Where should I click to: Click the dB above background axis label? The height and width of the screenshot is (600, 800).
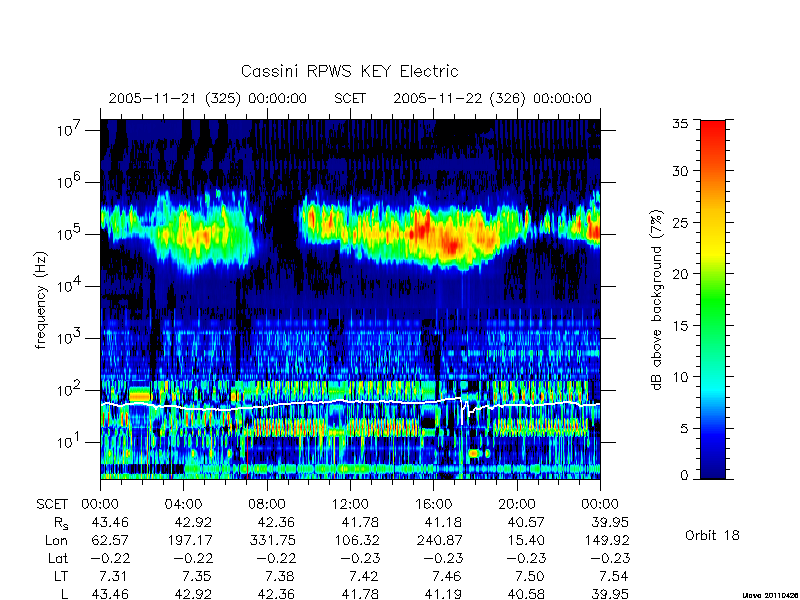point(658,301)
